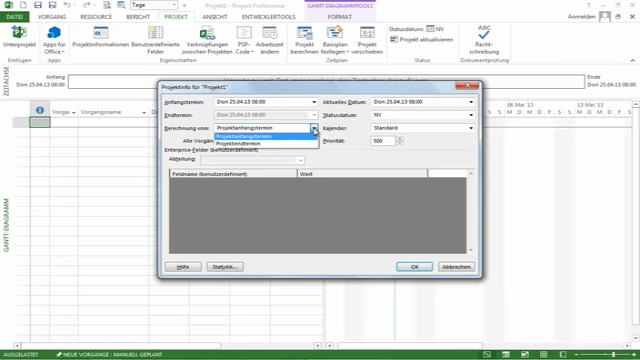Click the Hilfe button

[x=183, y=267]
